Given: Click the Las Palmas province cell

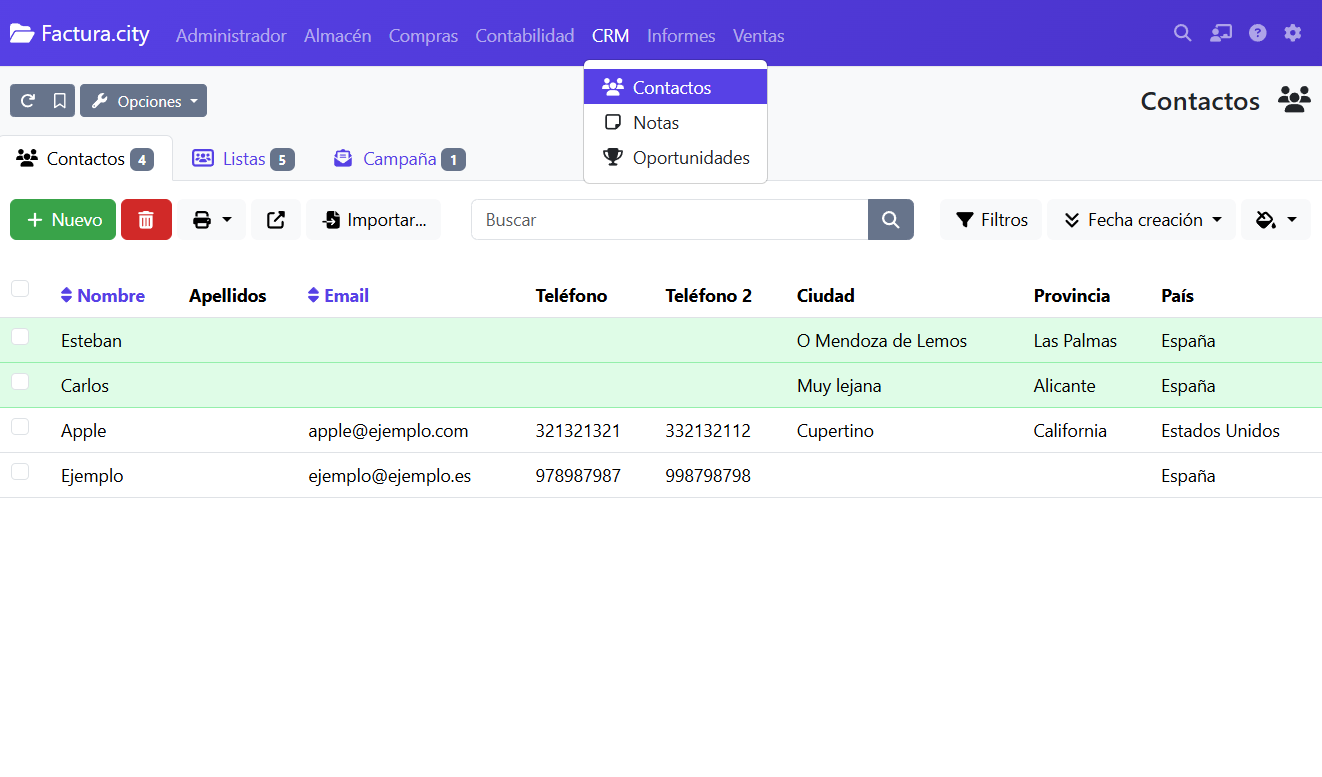Looking at the screenshot, I should pyautogui.click(x=1075, y=341).
